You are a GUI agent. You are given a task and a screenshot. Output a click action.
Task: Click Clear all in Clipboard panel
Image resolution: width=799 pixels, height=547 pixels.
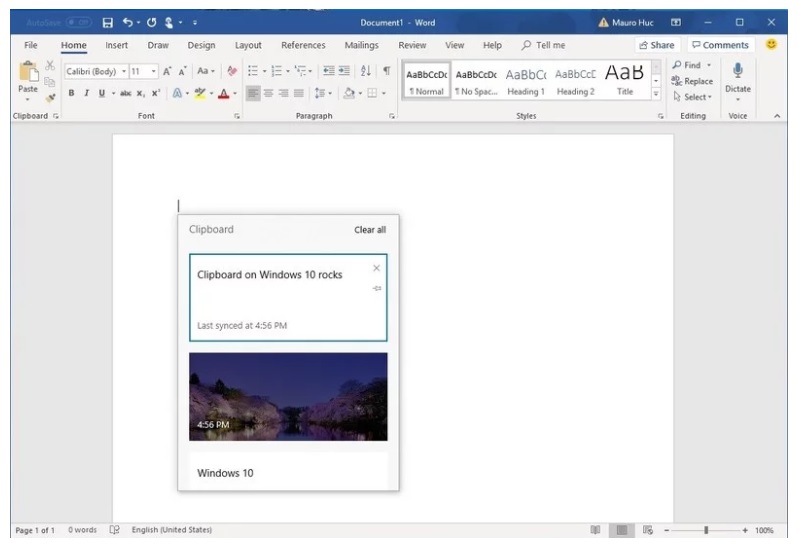point(370,230)
